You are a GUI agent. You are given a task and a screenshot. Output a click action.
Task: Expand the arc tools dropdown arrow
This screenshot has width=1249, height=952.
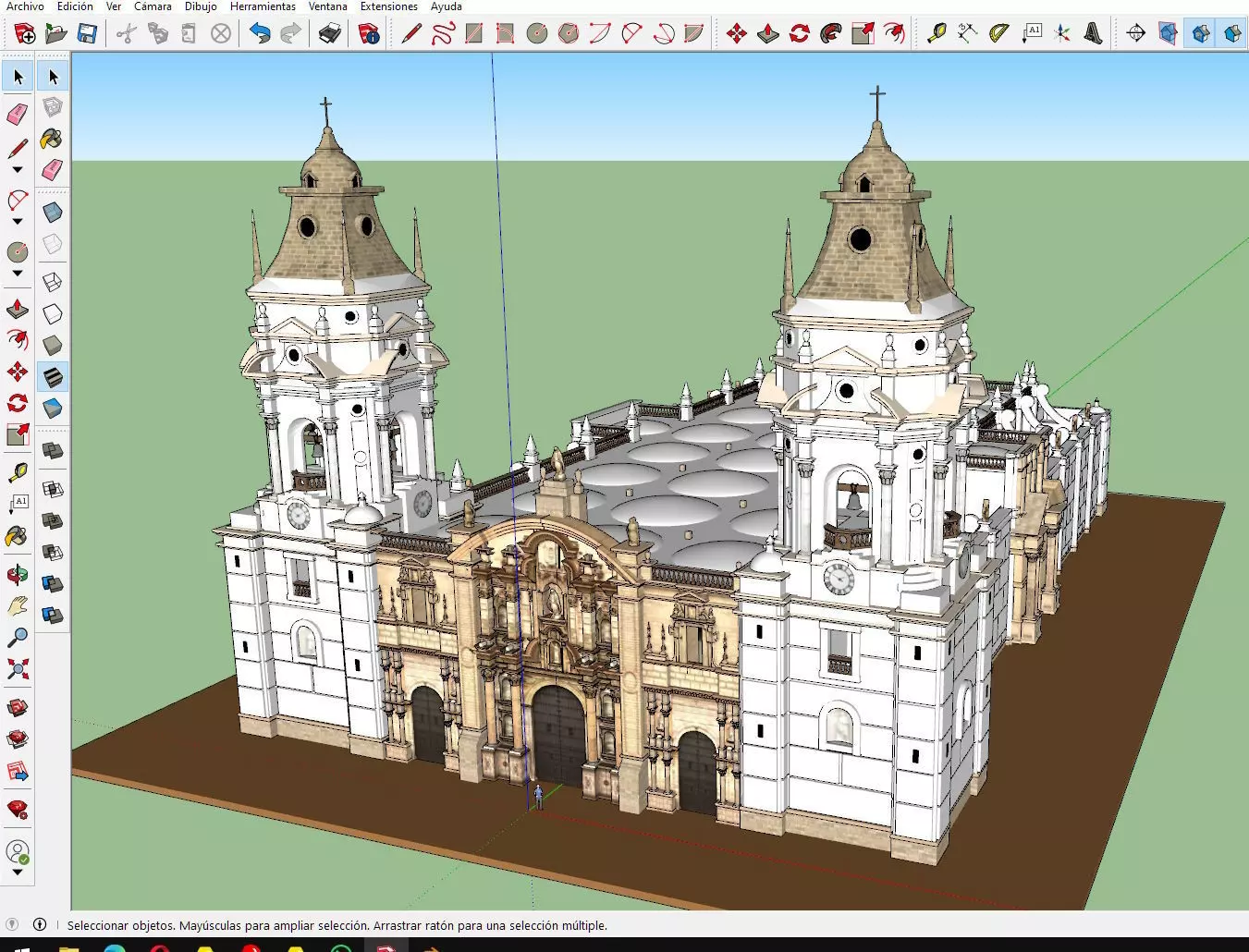click(x=17, y=222)
